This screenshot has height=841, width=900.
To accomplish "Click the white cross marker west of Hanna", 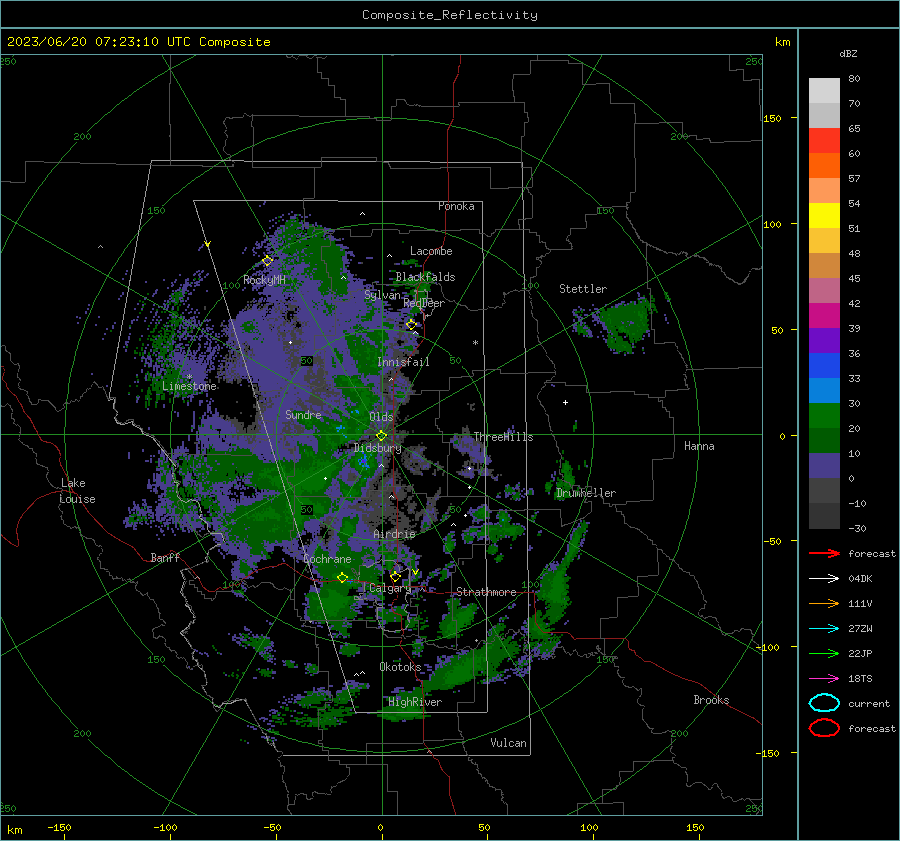I will coord(565,402).
